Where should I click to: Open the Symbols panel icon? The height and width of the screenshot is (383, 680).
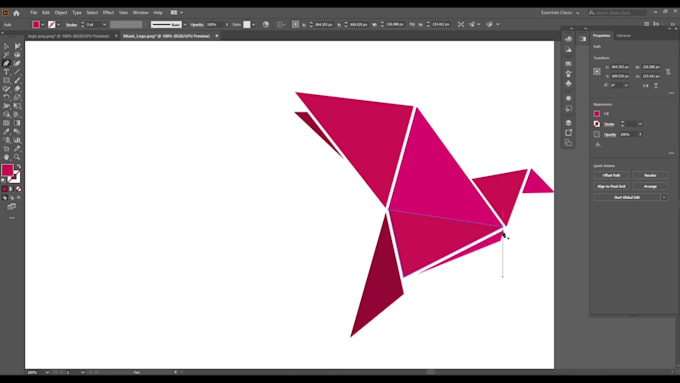[569, 83]
